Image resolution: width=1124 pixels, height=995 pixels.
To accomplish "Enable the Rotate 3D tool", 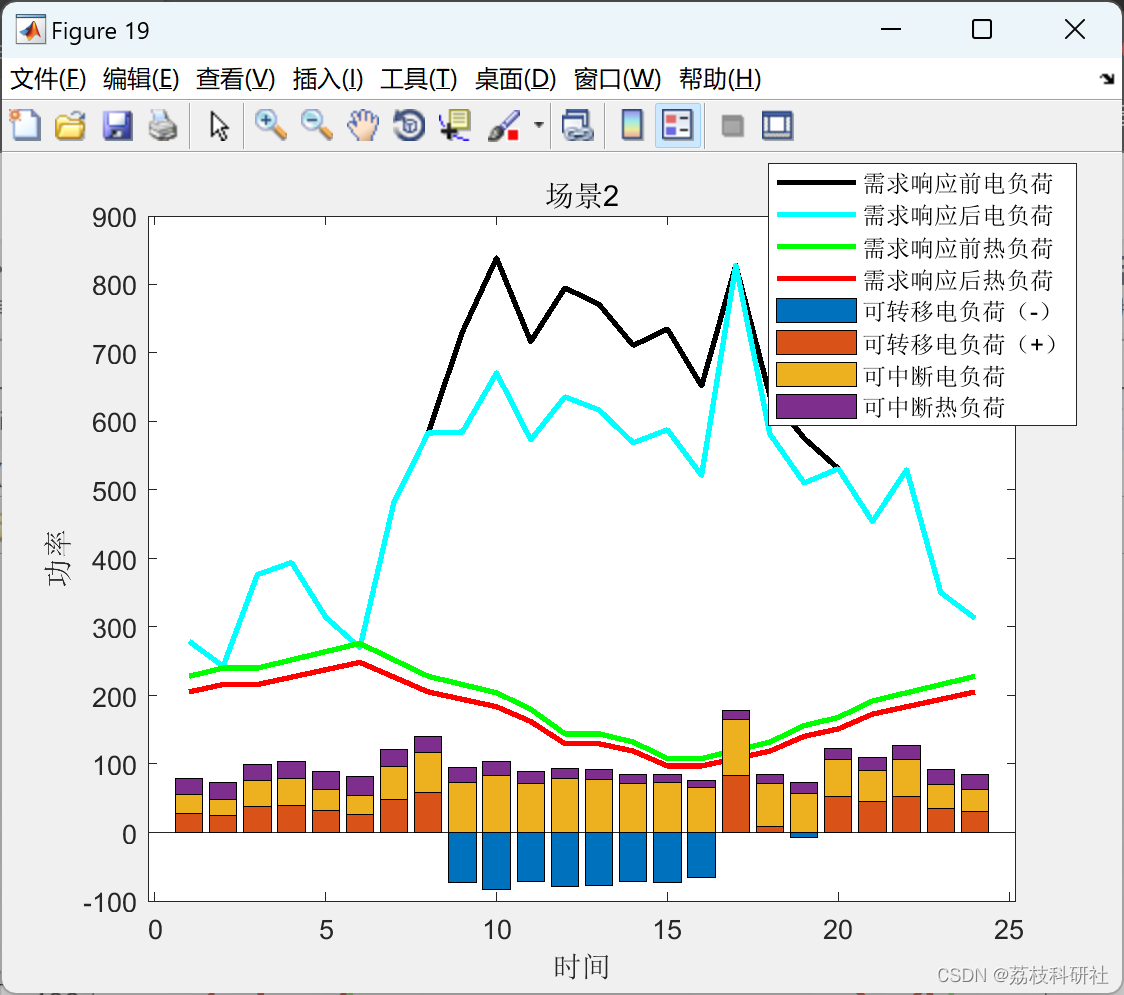I will 409,125.
